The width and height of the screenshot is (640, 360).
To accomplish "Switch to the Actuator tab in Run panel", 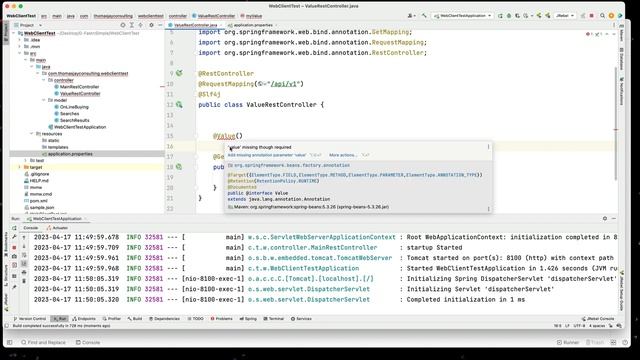I will click(x=58, y=228).
